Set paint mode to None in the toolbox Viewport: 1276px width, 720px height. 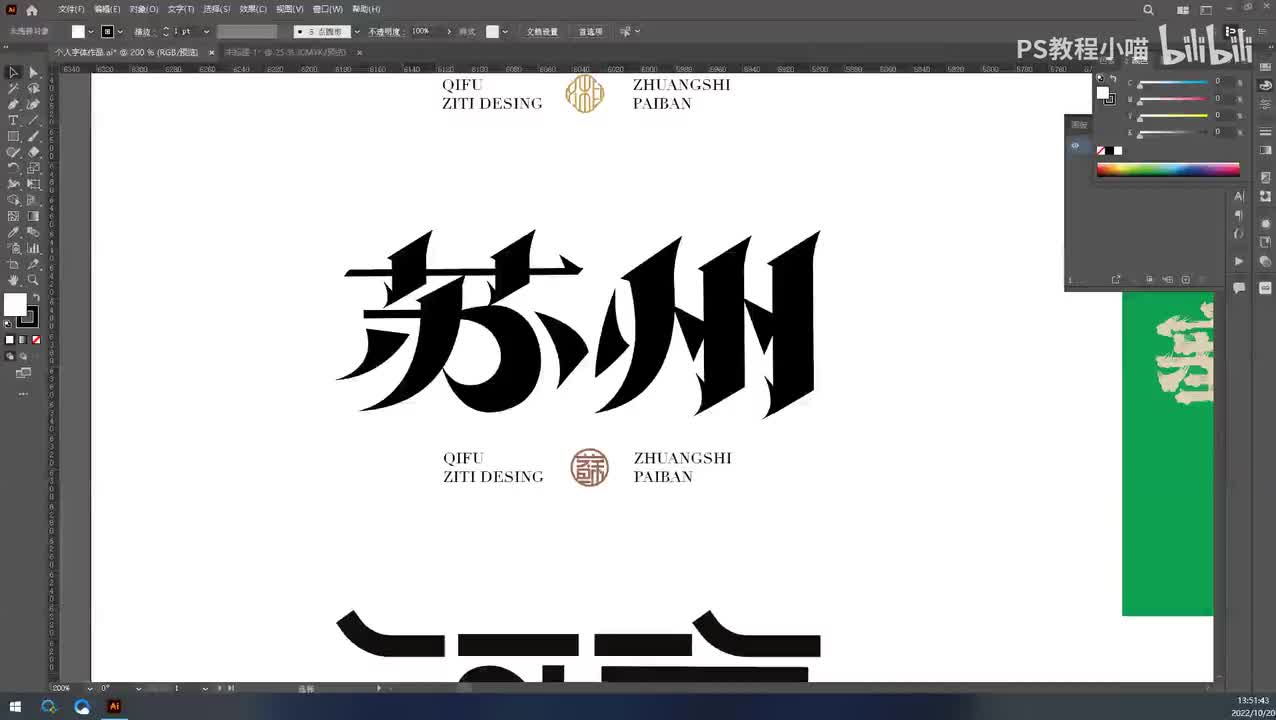(36, 340)
